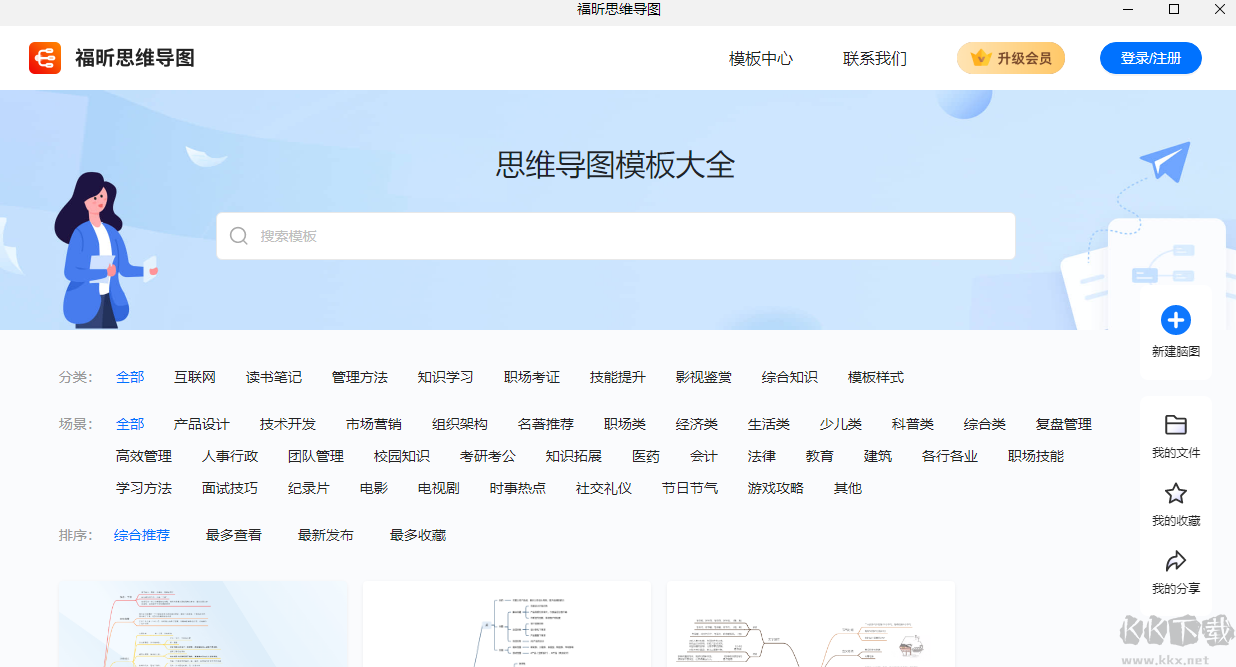This screenshot has width=1236, height=667.
Task: Click the 我的分享 share icon
Action: [1175, 561]
